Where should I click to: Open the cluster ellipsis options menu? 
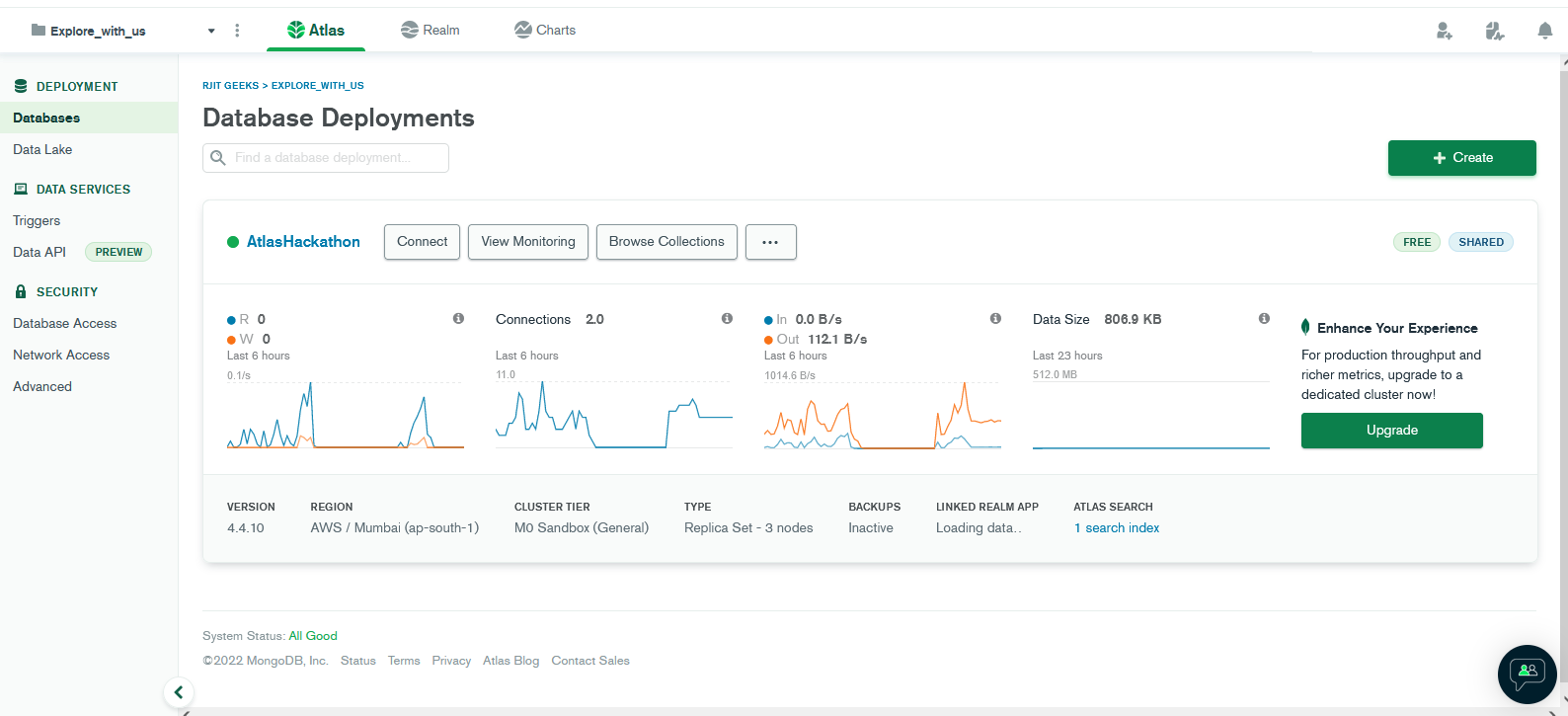pos(771,242)
